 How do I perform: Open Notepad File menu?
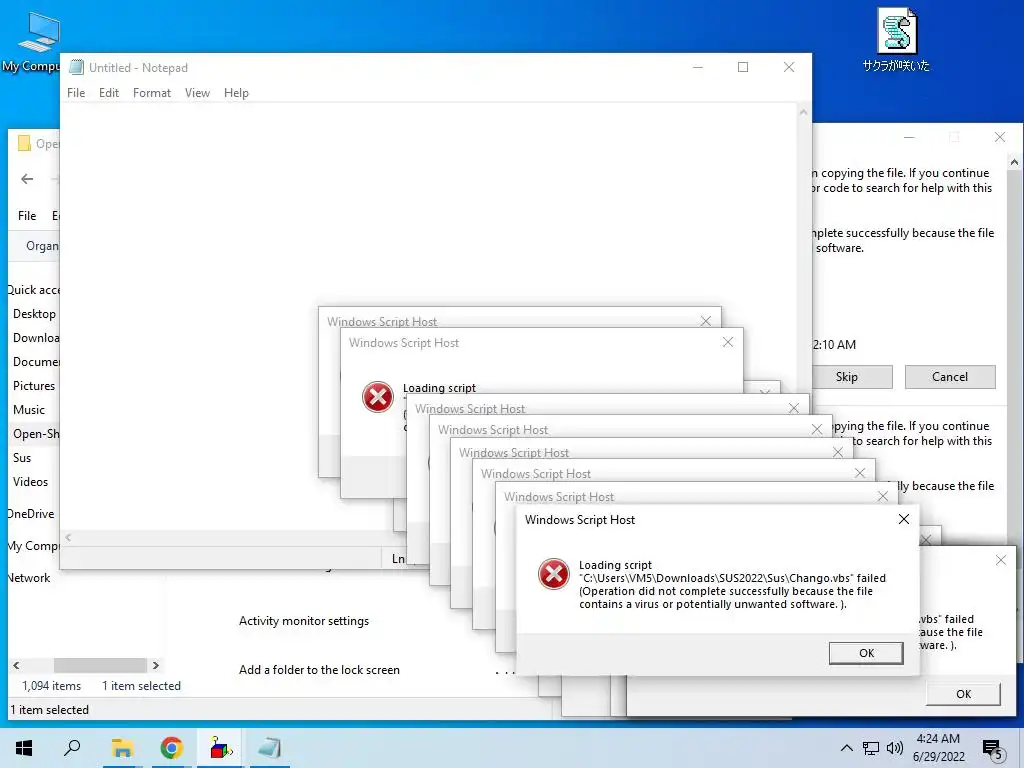pyautogui.click(x=76, y=93)
